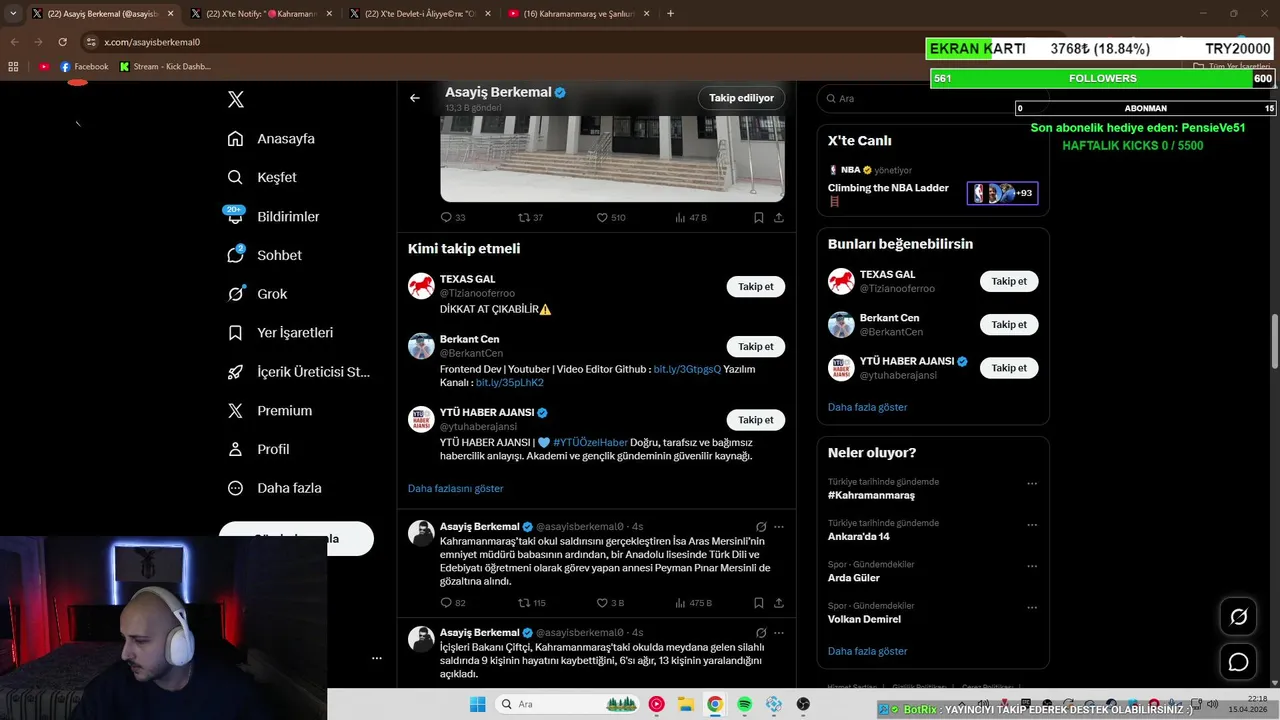Open a new browser tab
Screen dimensions: 1280x720
coord(670,14)
